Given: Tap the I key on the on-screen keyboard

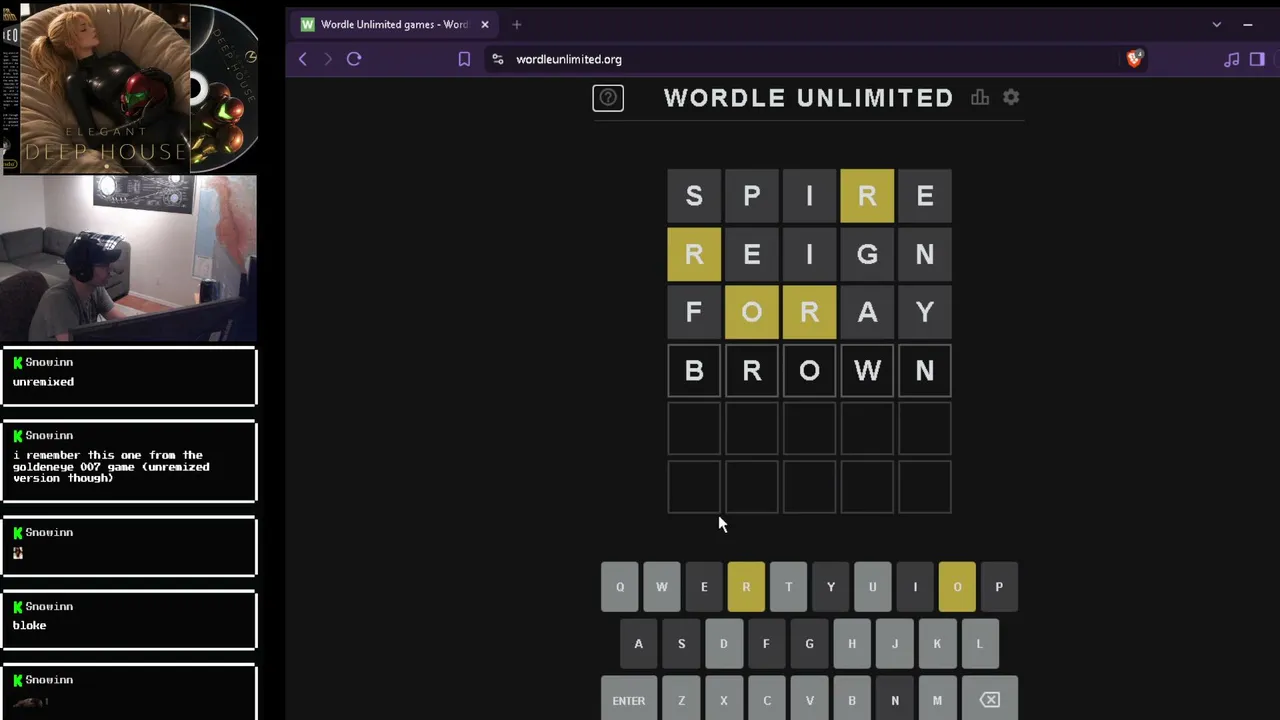Looking at the screenshot, I should [x=915, y=587].
